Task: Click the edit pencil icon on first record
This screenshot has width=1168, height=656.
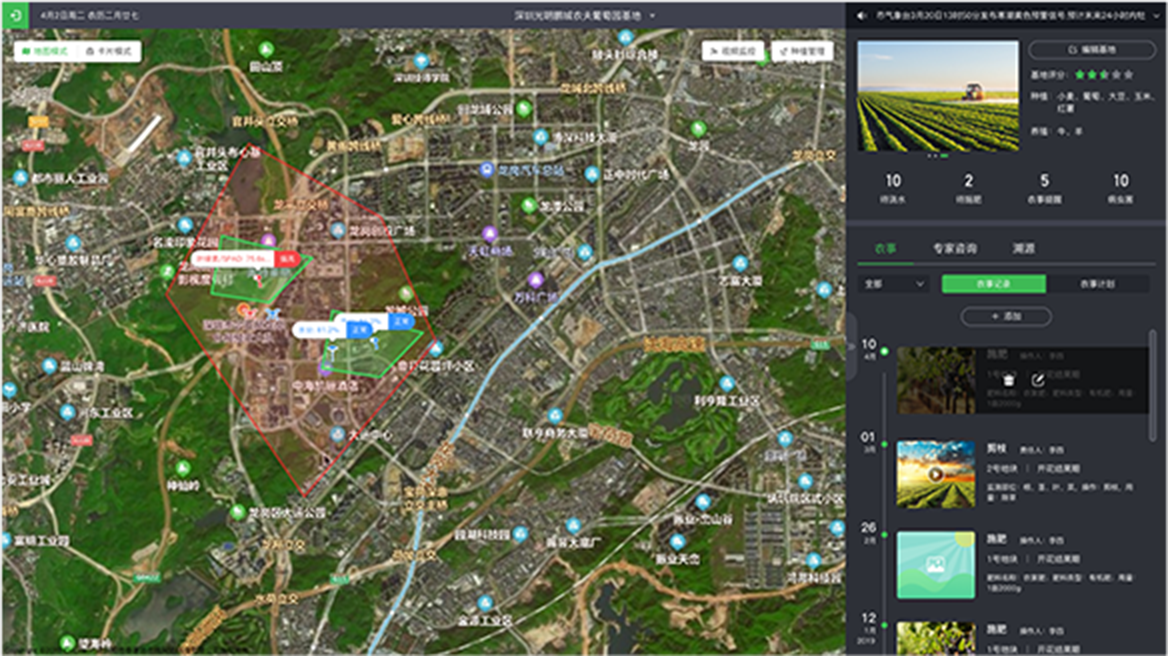Action: click(1038, 379)
